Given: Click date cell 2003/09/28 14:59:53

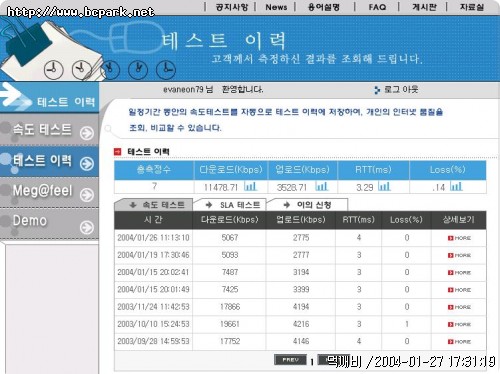Looking at the screenshot, I should click(153, 341).
